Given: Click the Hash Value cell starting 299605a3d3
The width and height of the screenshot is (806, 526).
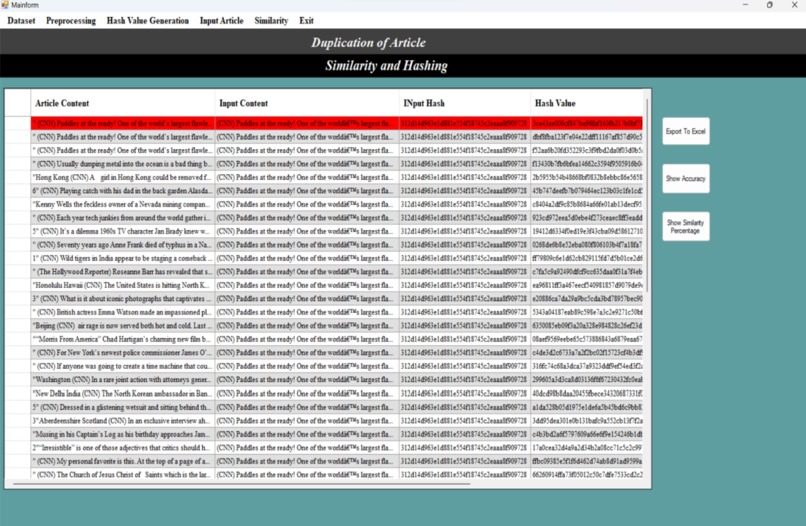Looking at the screenshot, I should pos(587,380).
